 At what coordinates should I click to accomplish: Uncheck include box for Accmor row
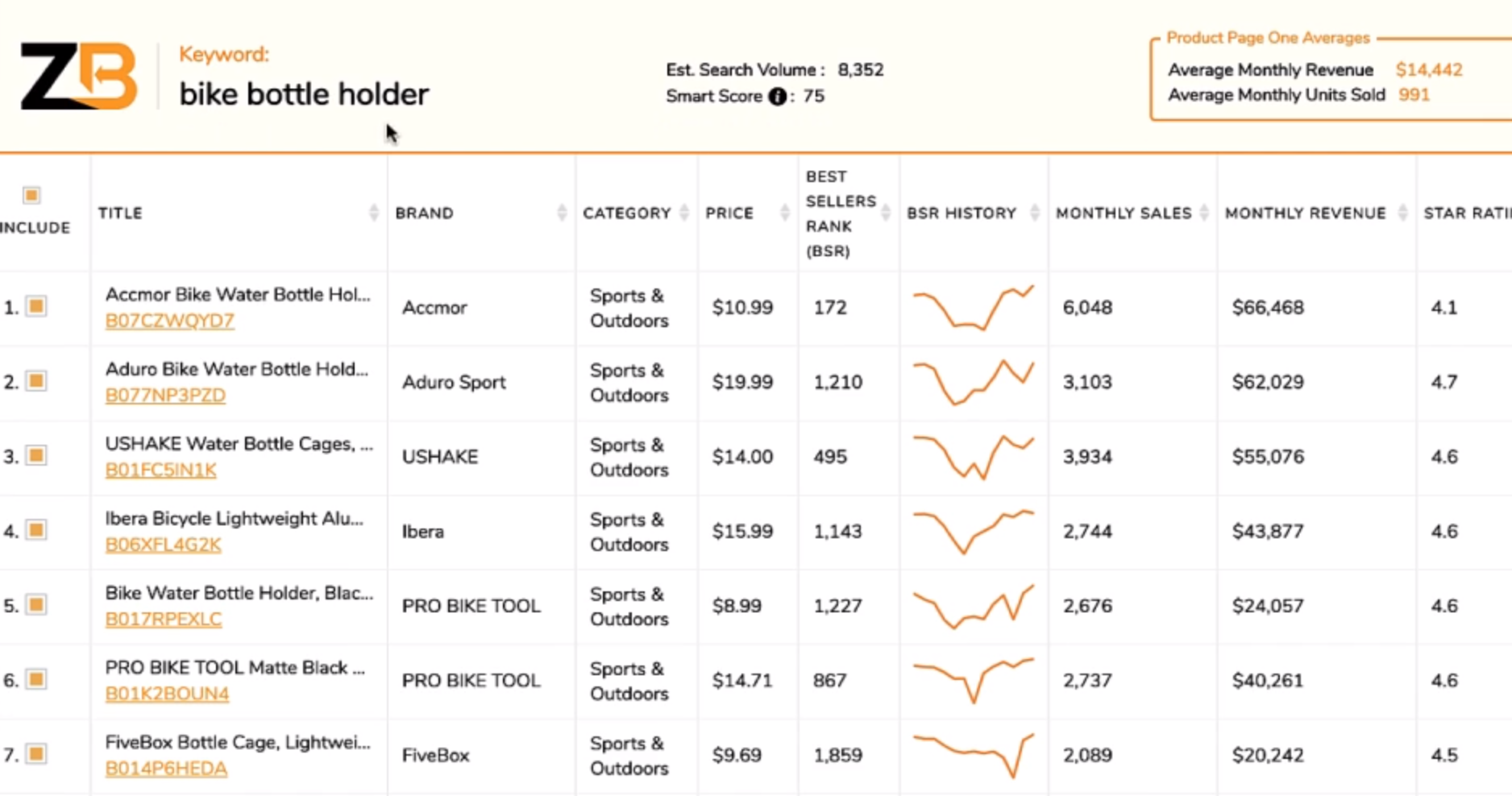pyautogui.click(x=36, y=306)
